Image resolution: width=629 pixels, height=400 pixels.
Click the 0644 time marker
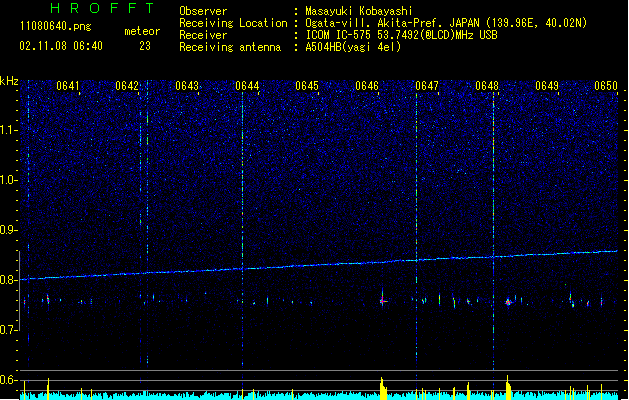(x=247, y=86)
